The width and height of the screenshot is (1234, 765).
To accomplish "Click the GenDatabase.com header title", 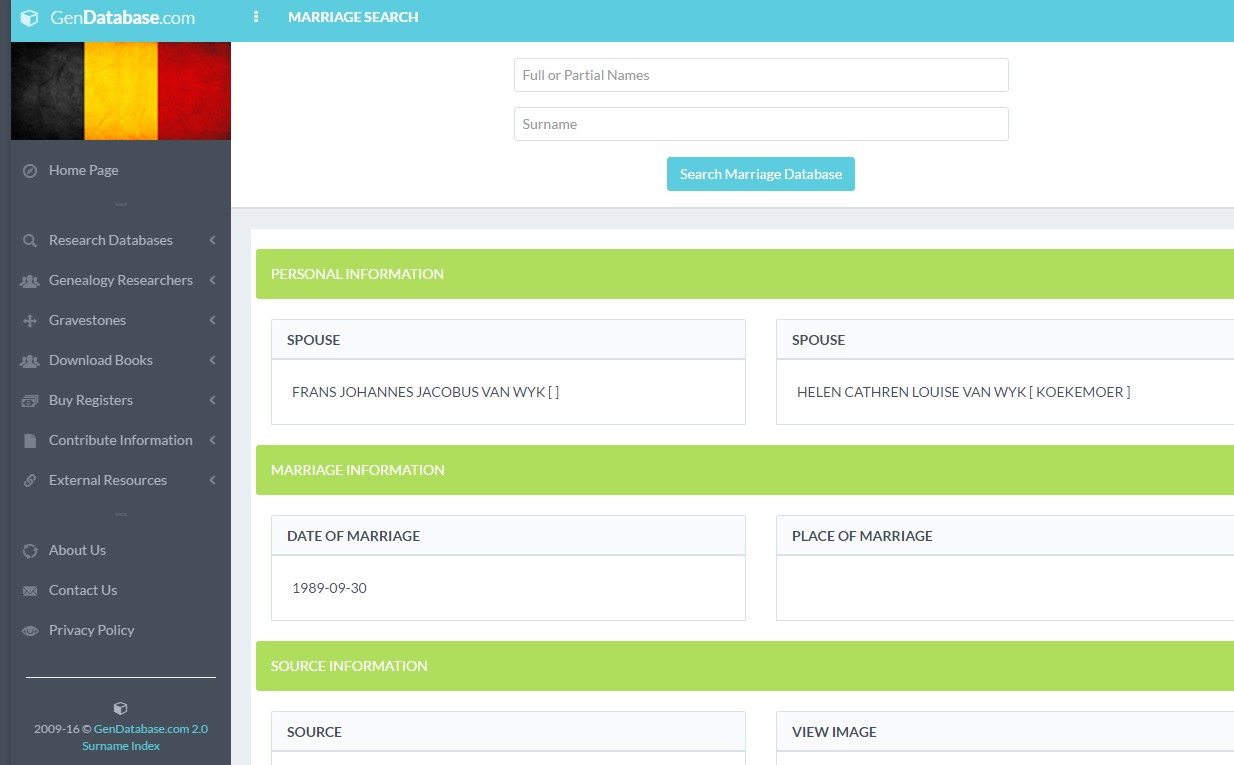I will (123, 17).
